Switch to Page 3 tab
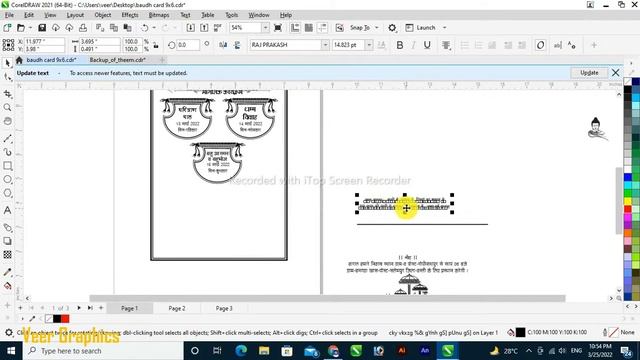The height and width of the screenshot is (360, 640). click(x=224, y=308)
